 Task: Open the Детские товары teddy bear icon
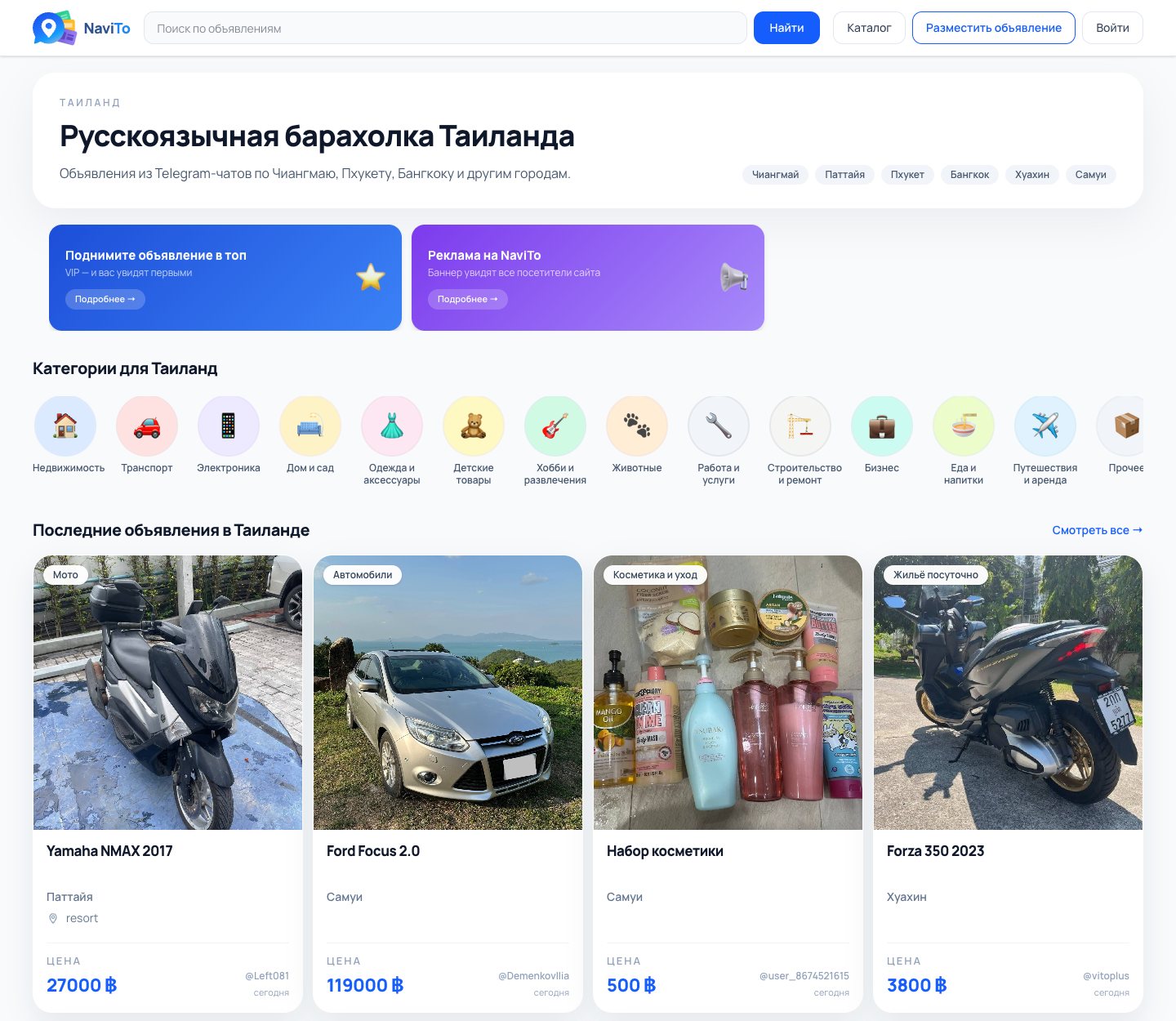coord(474,426)
